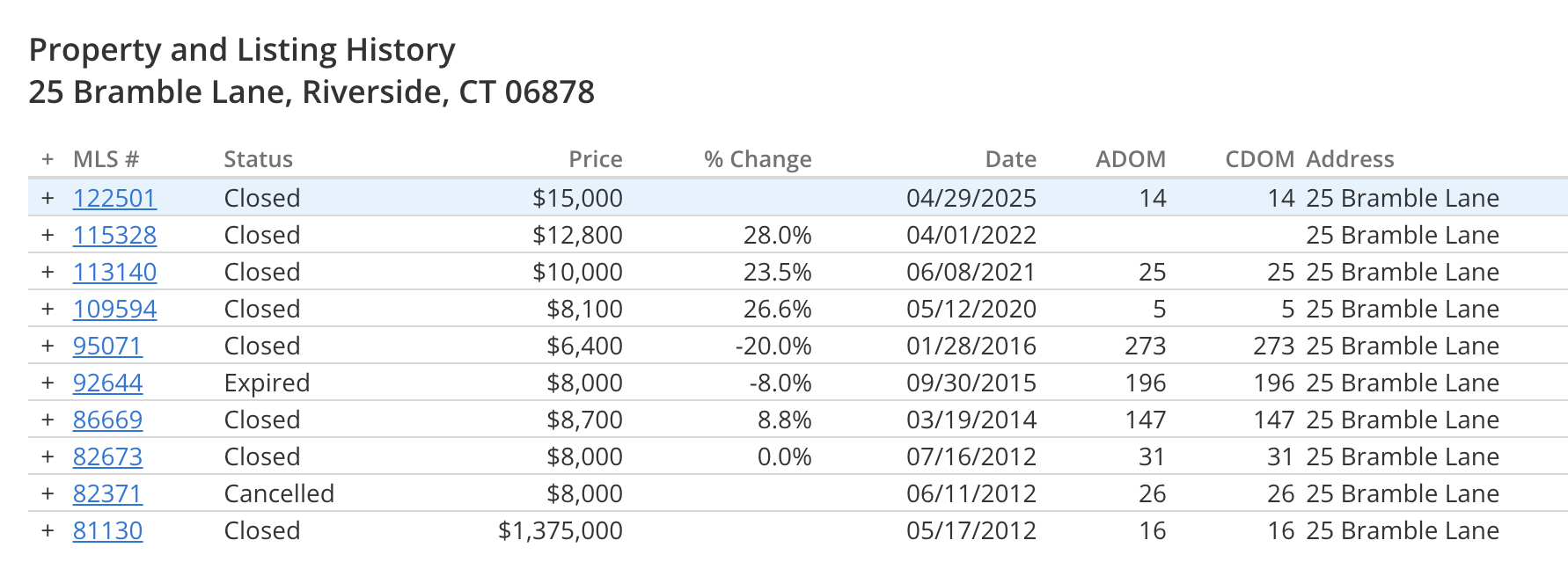
Task: Open MLS listing 81130 link
Action: tap(107, 530)
